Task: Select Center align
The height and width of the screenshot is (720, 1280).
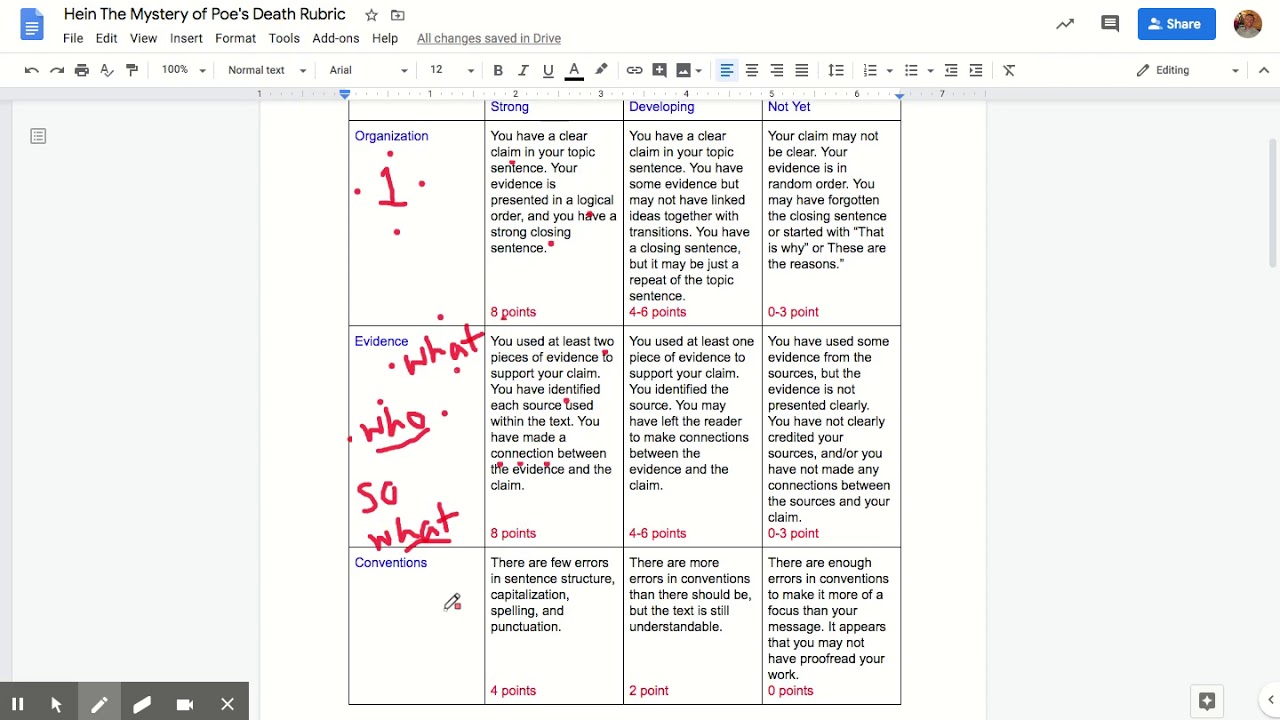Action: [x=752, y=70]
